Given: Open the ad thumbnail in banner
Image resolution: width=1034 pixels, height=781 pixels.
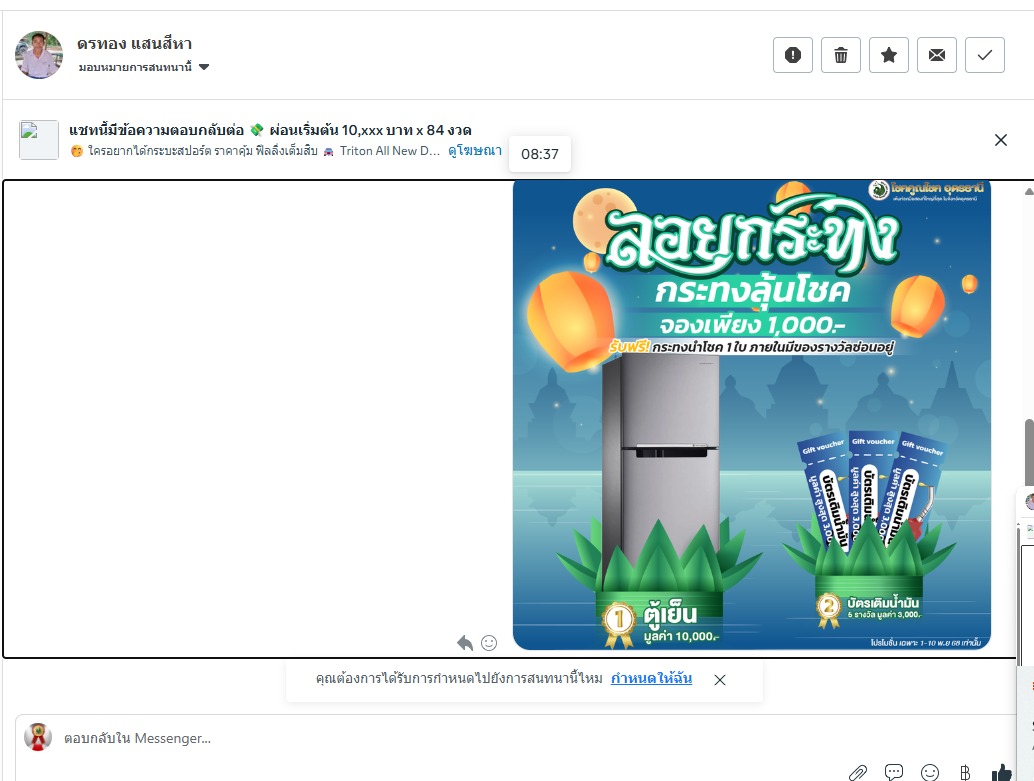Looking at the screenshot, I should [39, 140].
